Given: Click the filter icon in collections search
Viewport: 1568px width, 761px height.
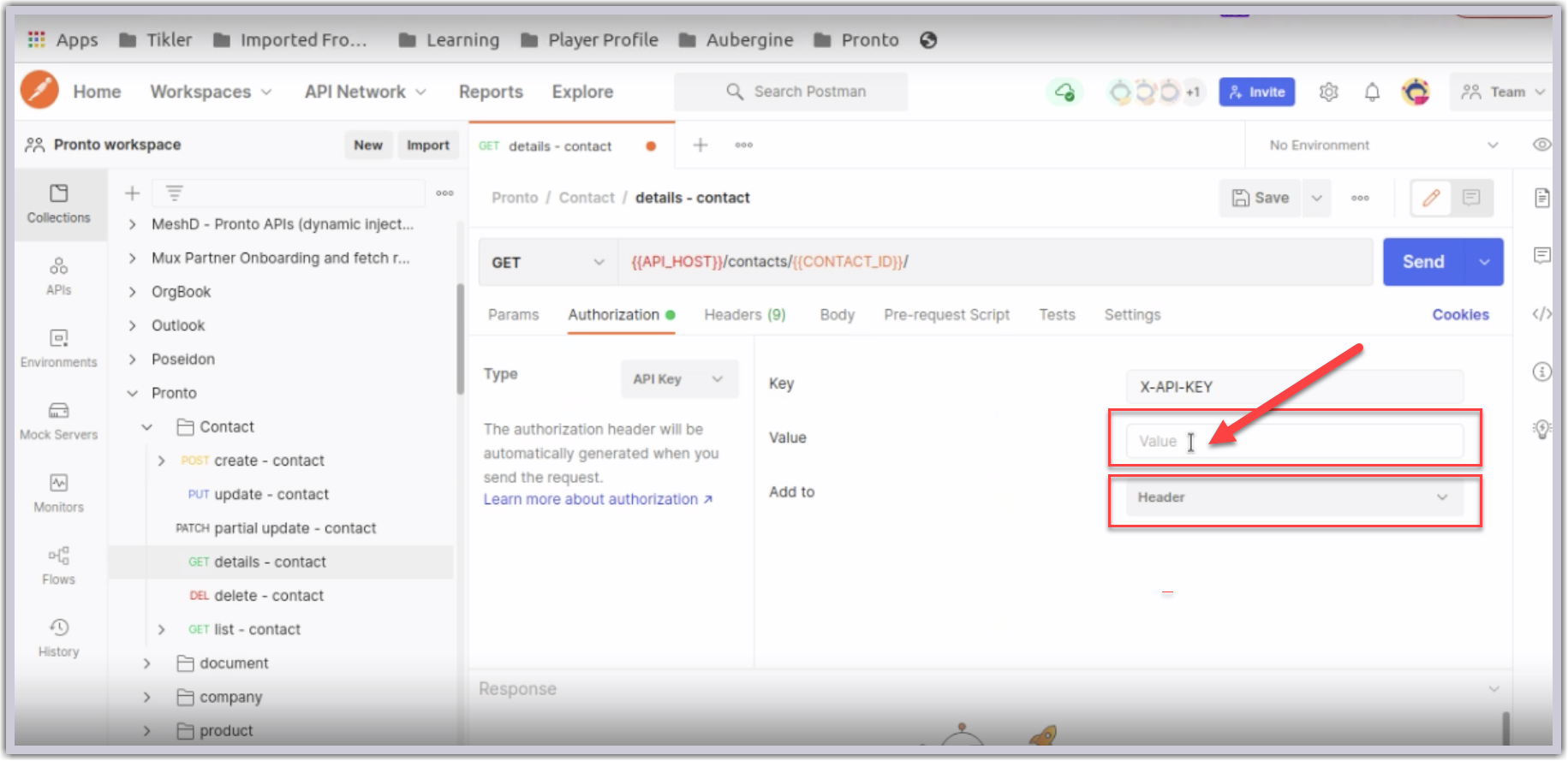Looking at the screenshot, I should click(x=174, y=193).
